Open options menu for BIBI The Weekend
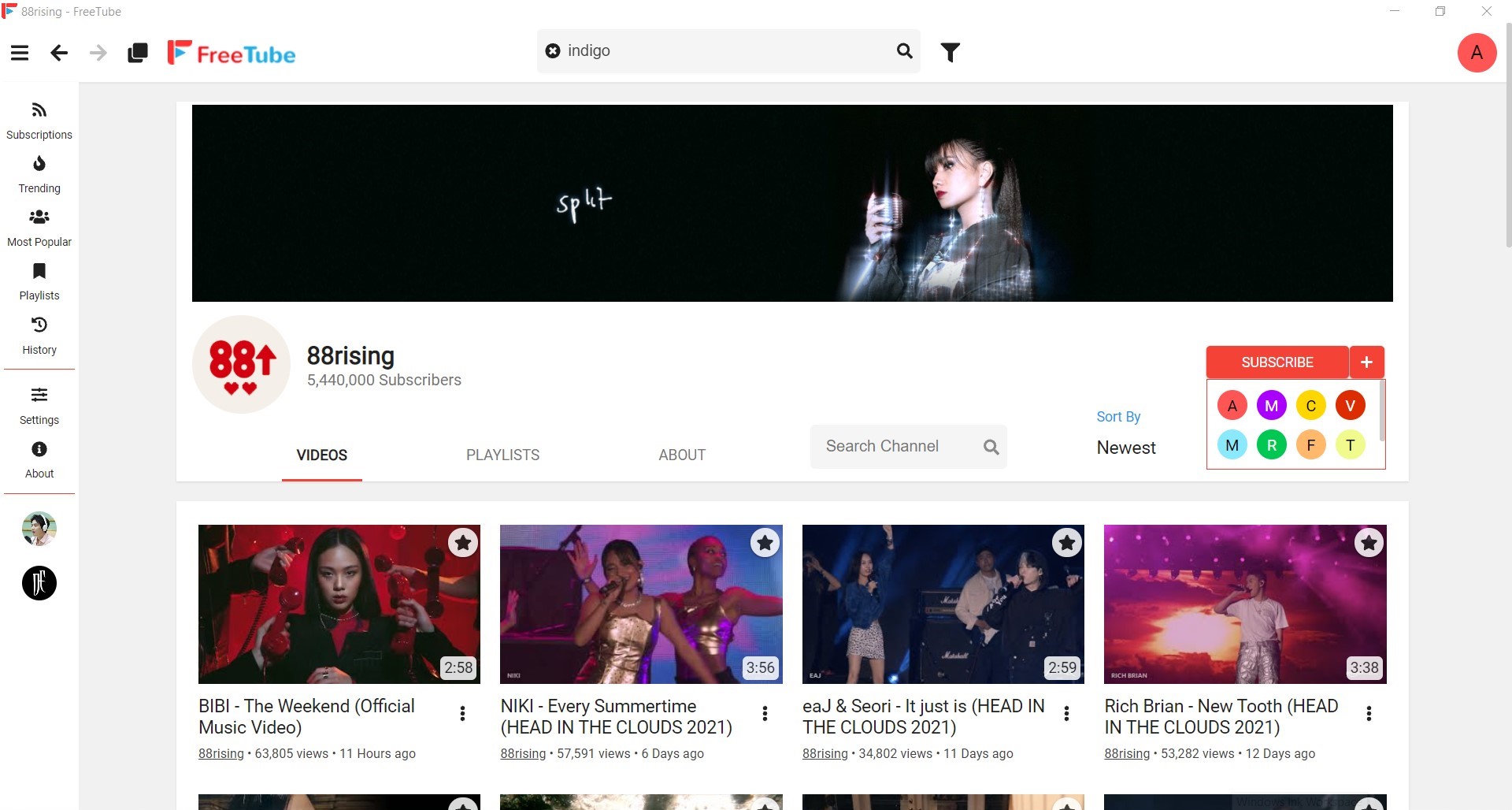 [x=462, y=713]
